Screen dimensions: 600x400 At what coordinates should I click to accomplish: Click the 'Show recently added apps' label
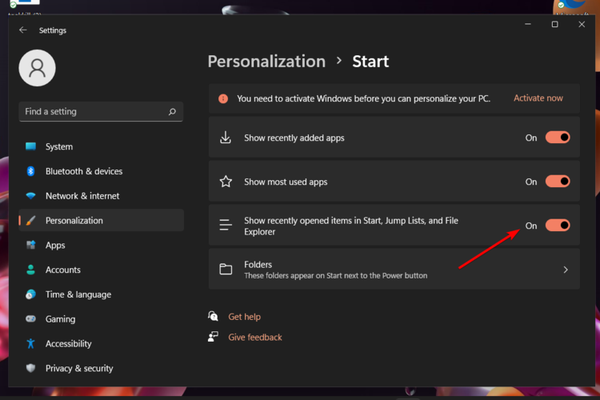click(294, 138)
